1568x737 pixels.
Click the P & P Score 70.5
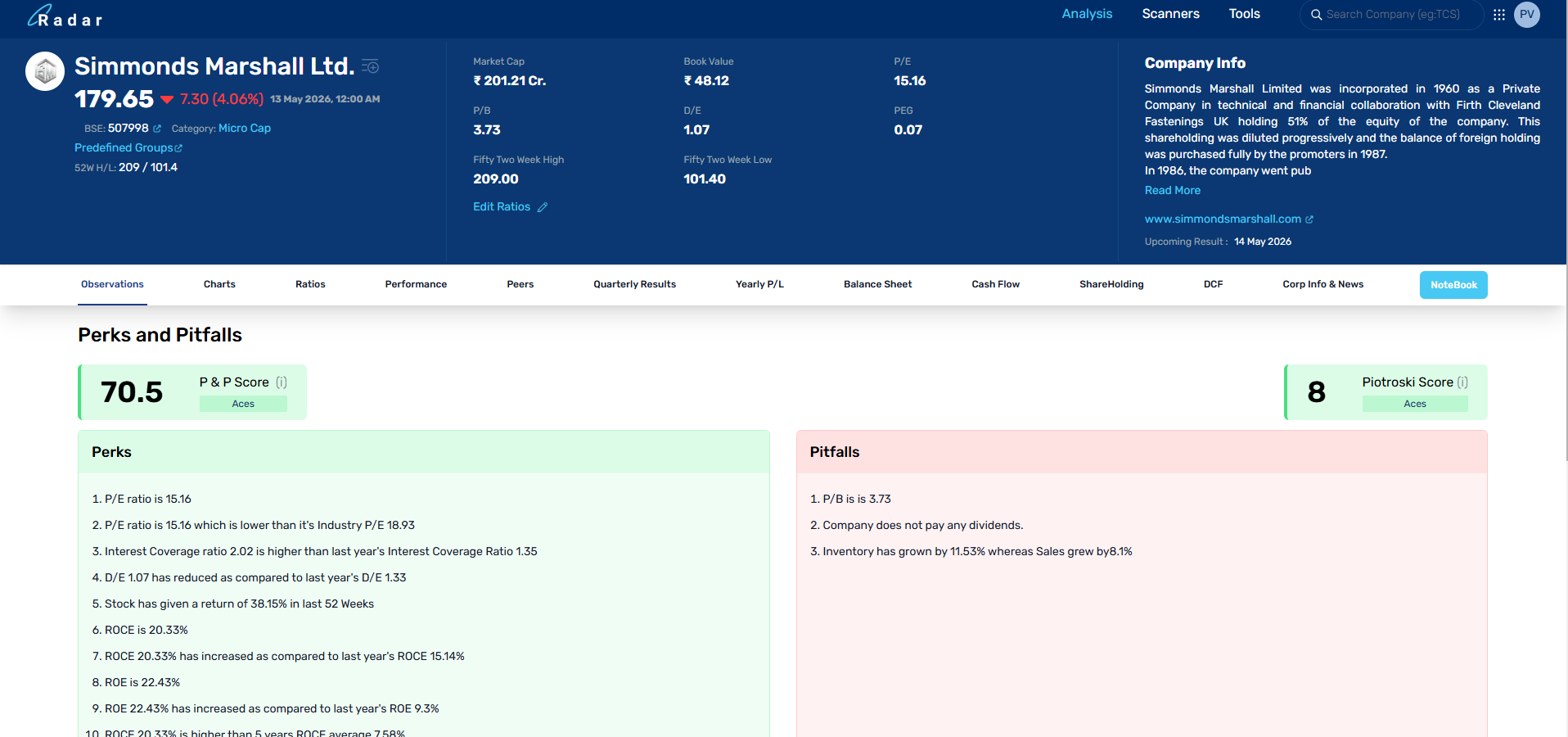point(132,392)
